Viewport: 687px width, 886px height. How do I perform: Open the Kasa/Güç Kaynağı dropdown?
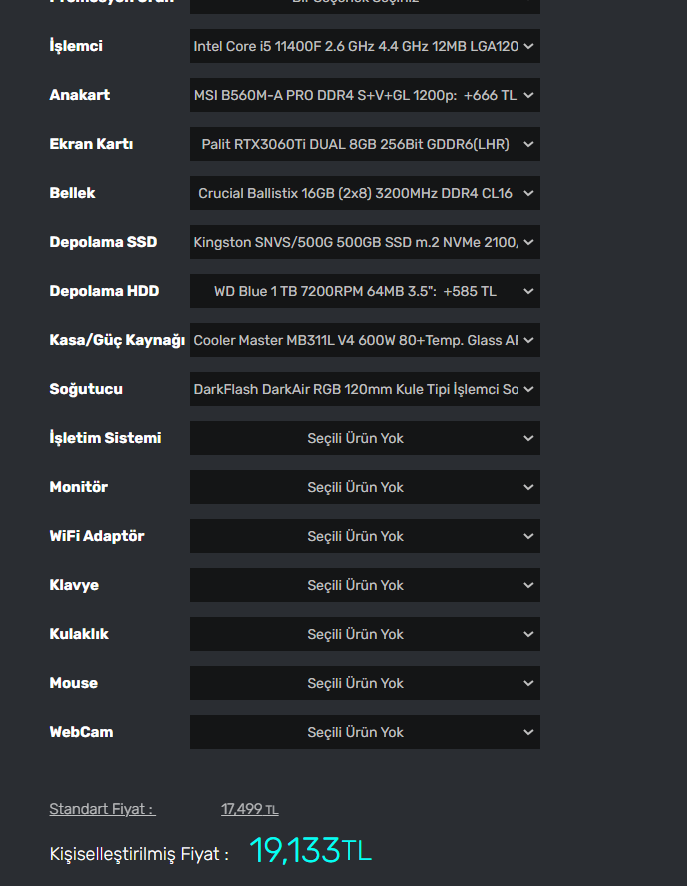(364, 340)
